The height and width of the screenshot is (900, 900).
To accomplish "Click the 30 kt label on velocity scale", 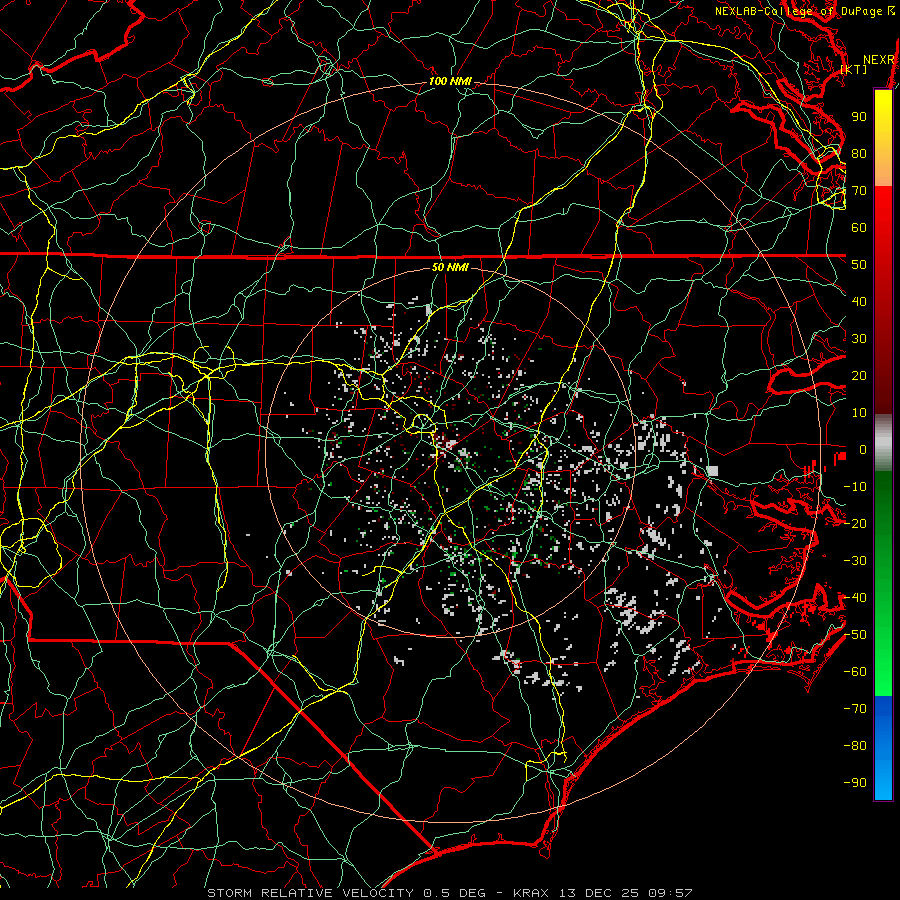I will 859,339.
